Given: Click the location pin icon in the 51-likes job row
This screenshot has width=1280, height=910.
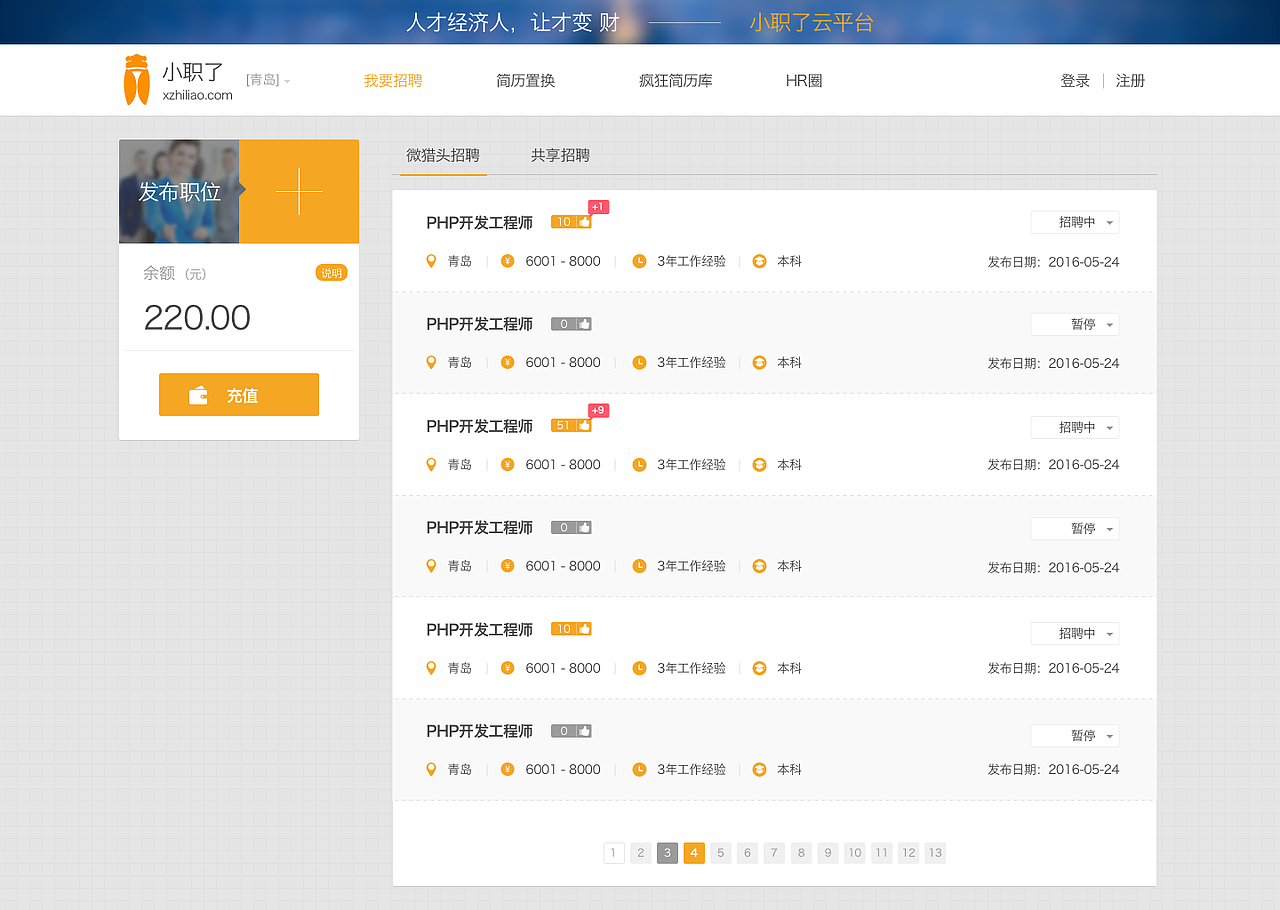Looking at the screenshot, I should tap(431, 464).
